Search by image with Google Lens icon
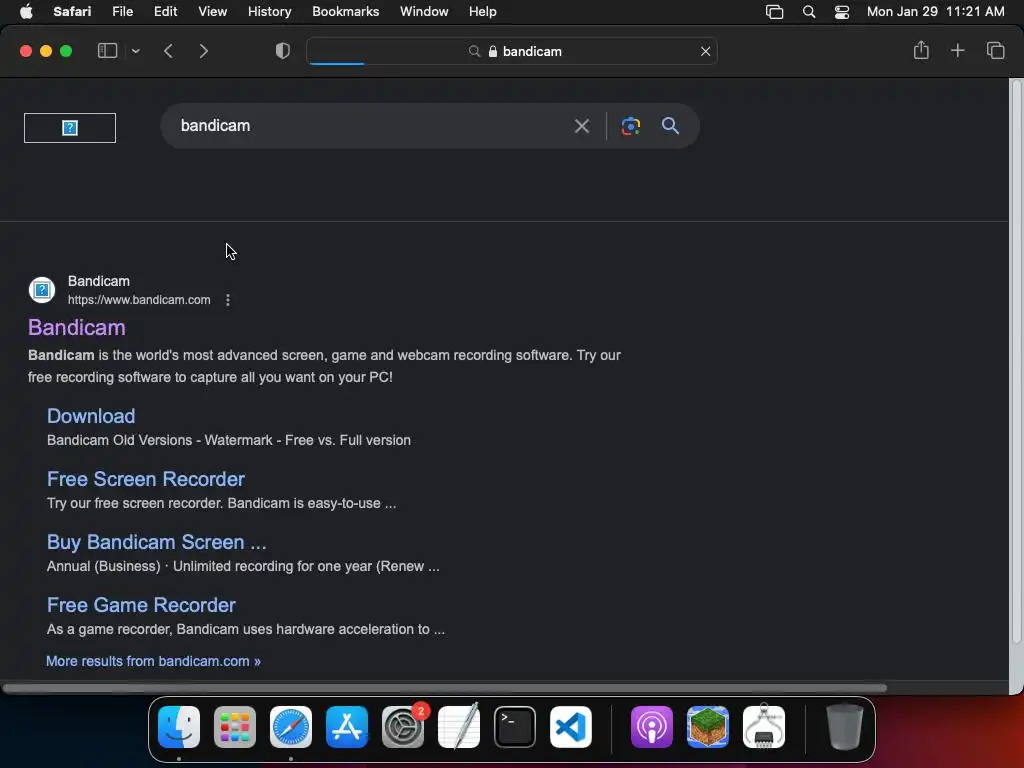The height and width of the screenshot is (768, 1024). pos(630,126)
